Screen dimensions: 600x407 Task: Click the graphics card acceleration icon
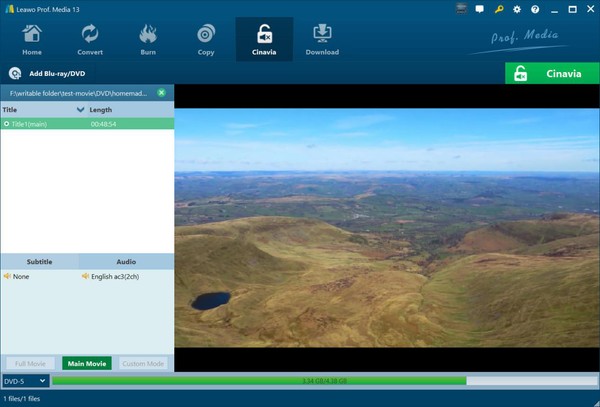click(461, 9)
